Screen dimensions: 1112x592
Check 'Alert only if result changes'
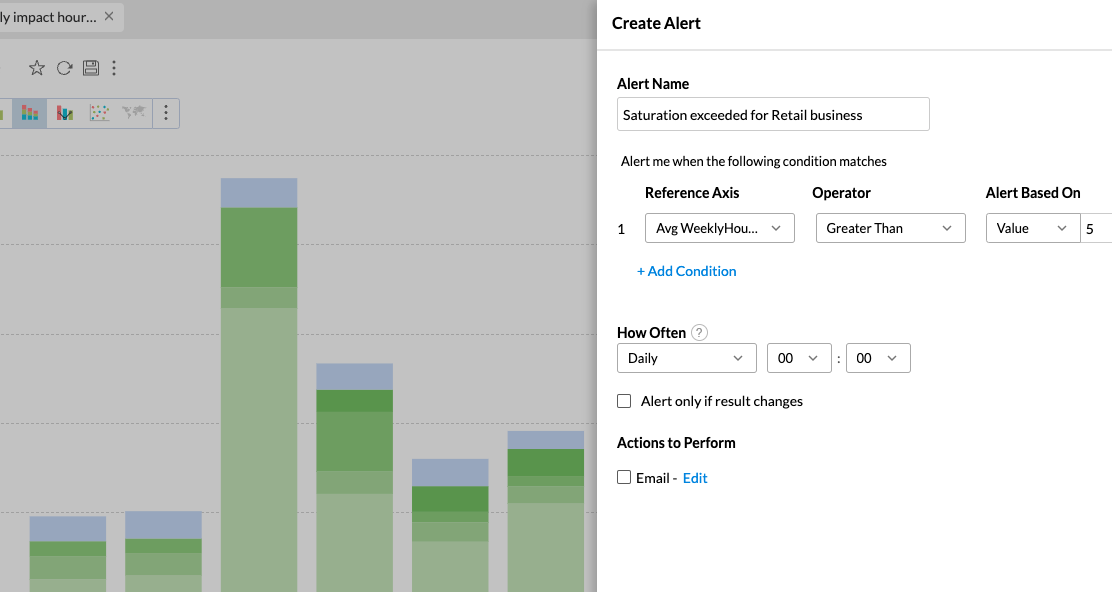[x=624, y=401]
